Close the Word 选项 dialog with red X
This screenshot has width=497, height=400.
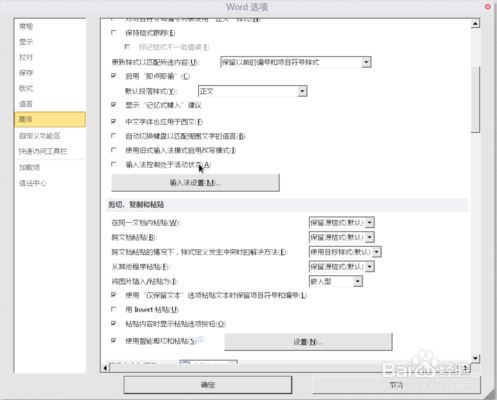point(487,7)
